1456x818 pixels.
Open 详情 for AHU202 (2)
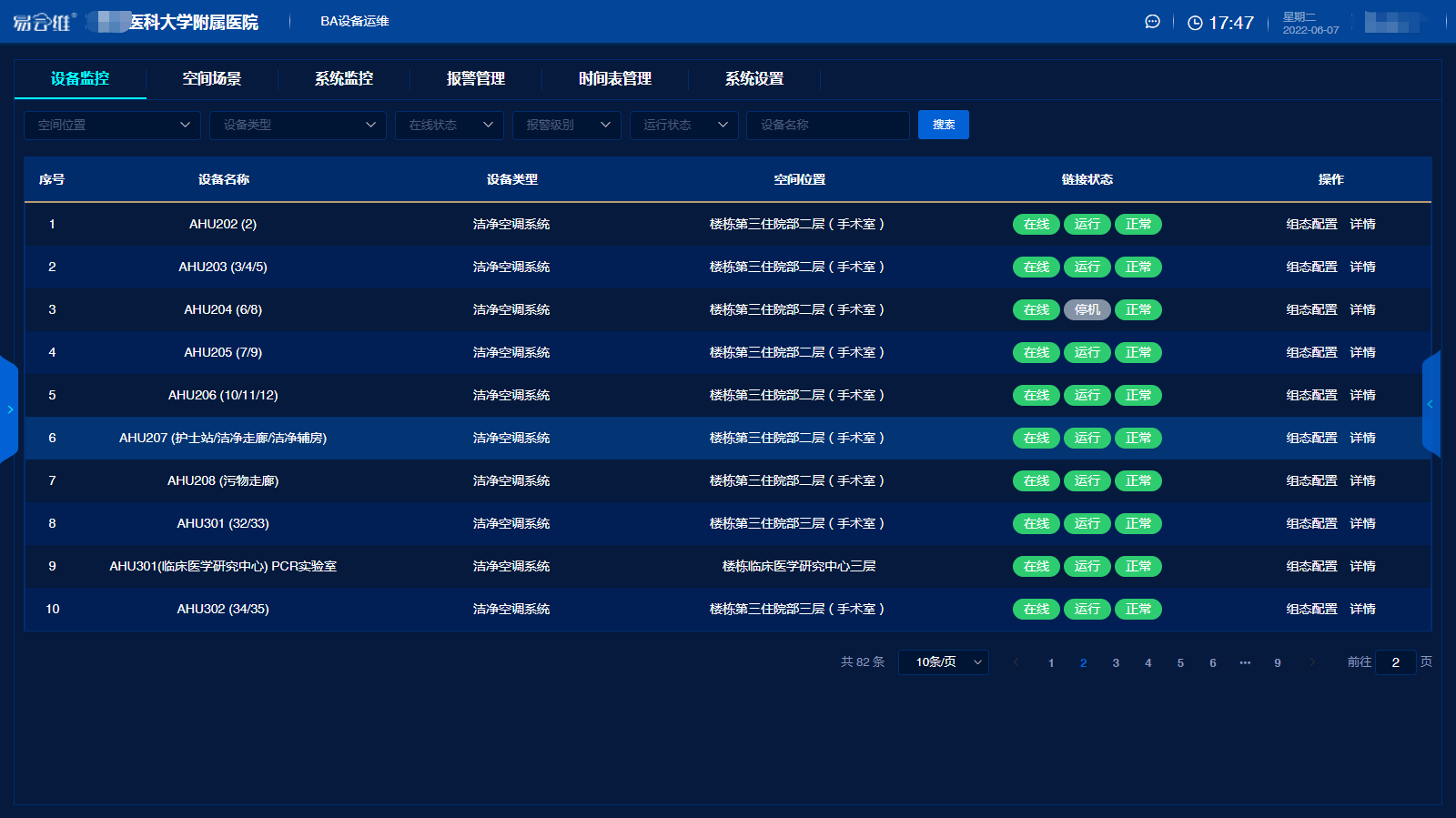1362,225
